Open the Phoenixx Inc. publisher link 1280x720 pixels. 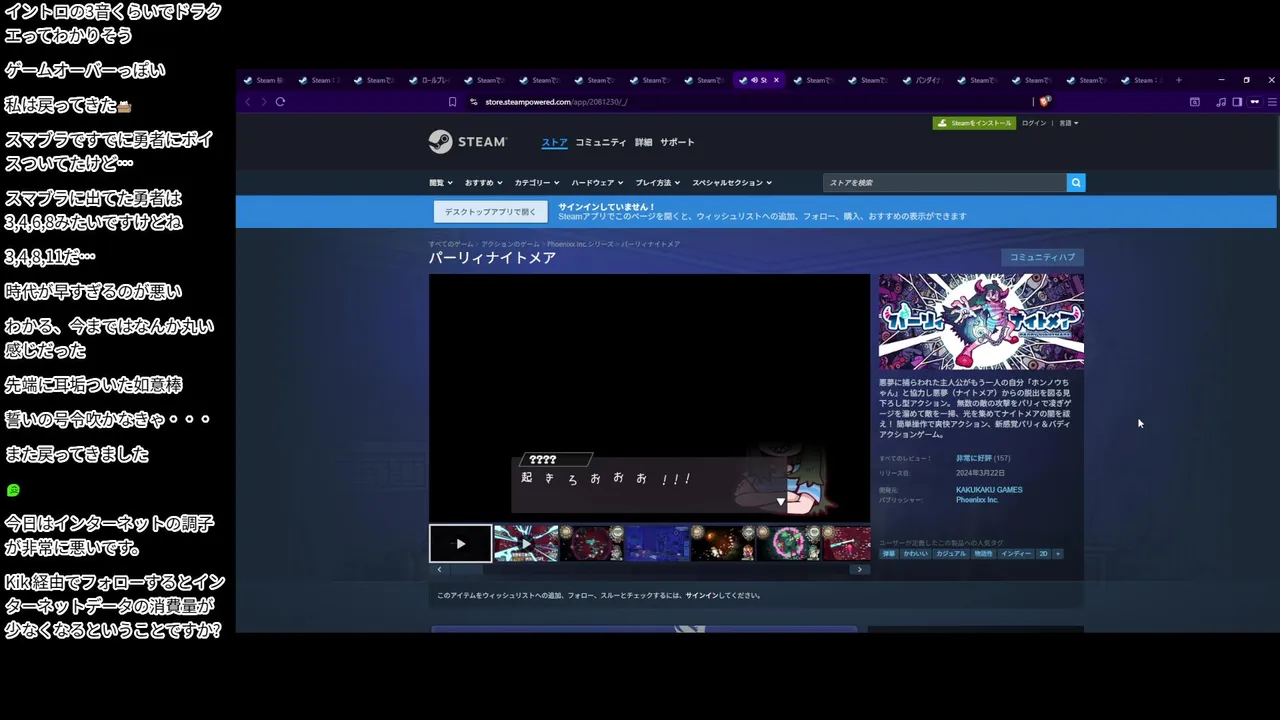[x=977, y=500]
